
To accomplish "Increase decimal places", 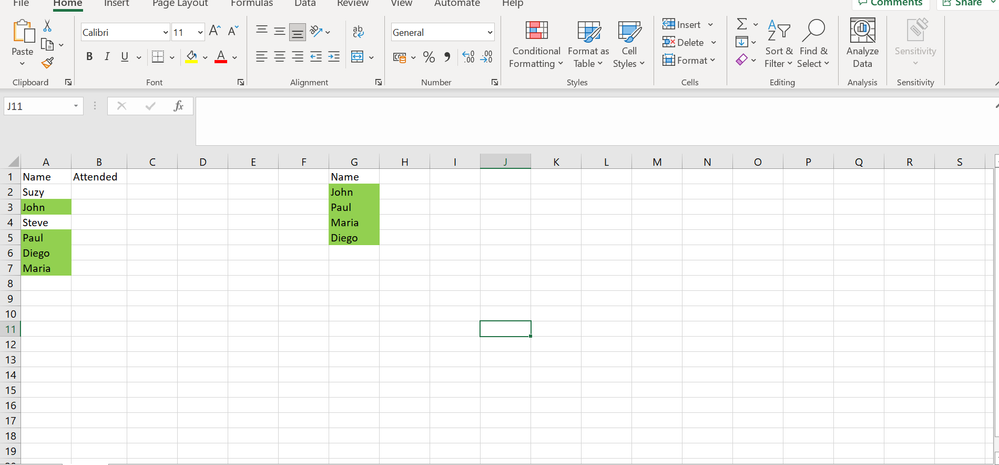I will (x=468, y=57).
